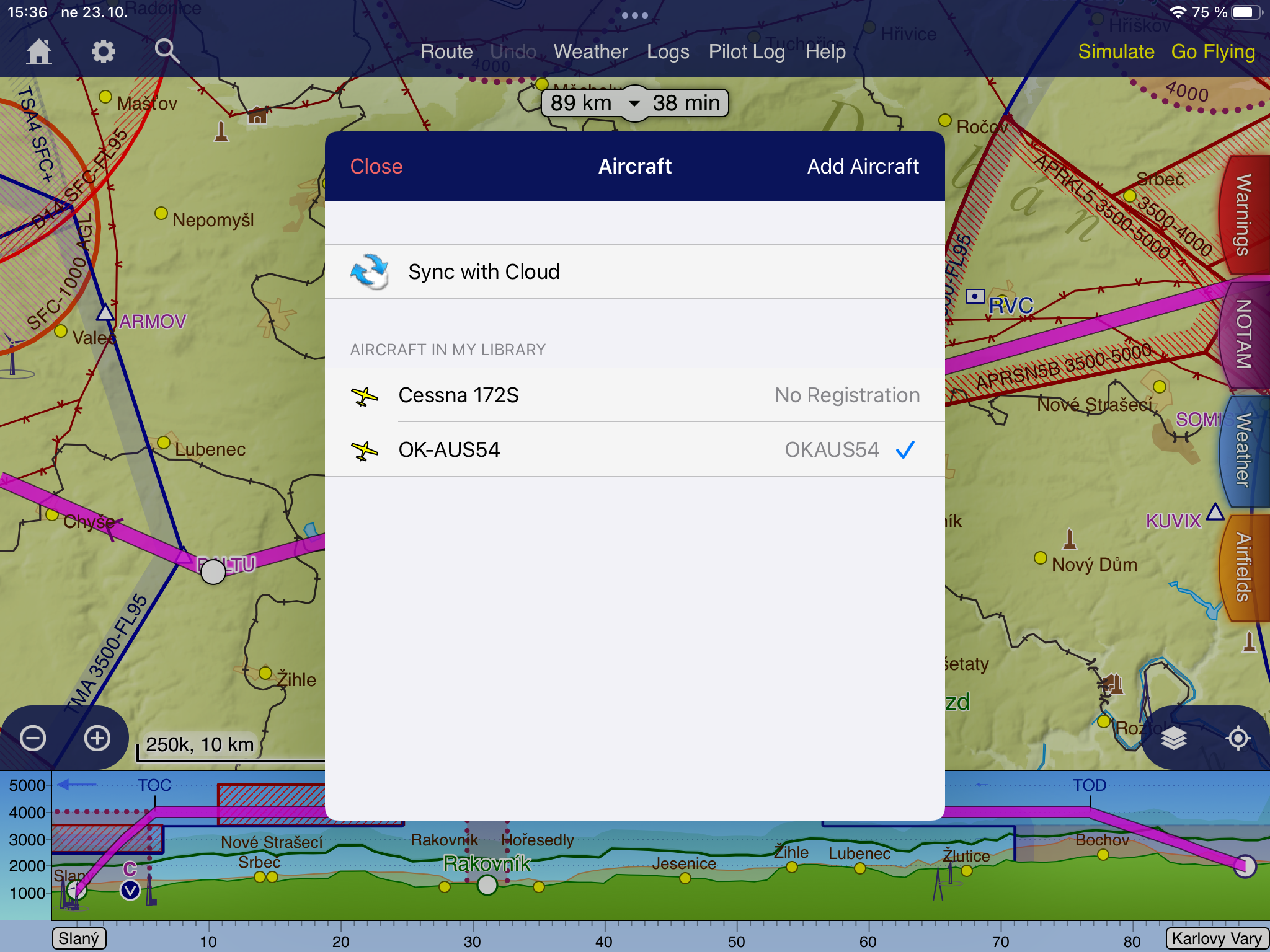Expand the Warnings side tab
The width and height of the screenshot is (1270, 952).
coord(1243,215)
